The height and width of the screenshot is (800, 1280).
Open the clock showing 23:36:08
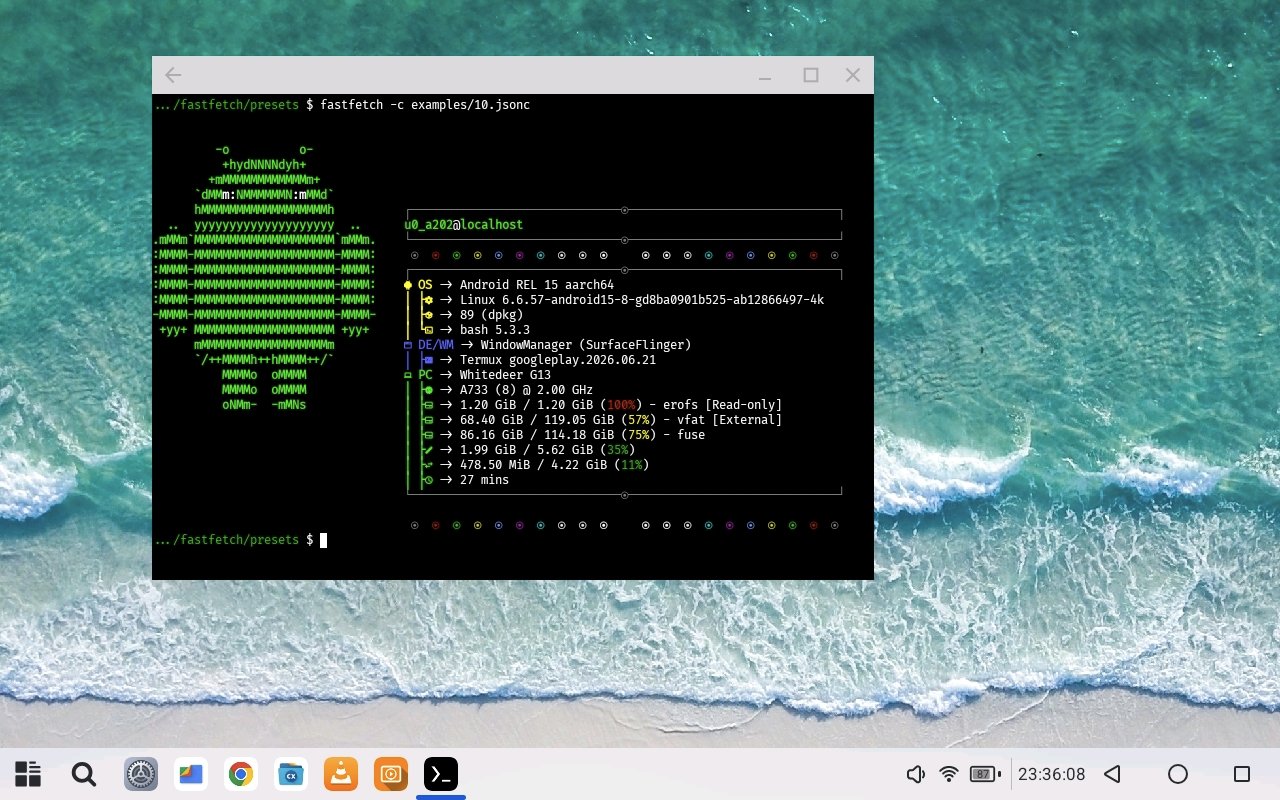[x=1051, y=774]
